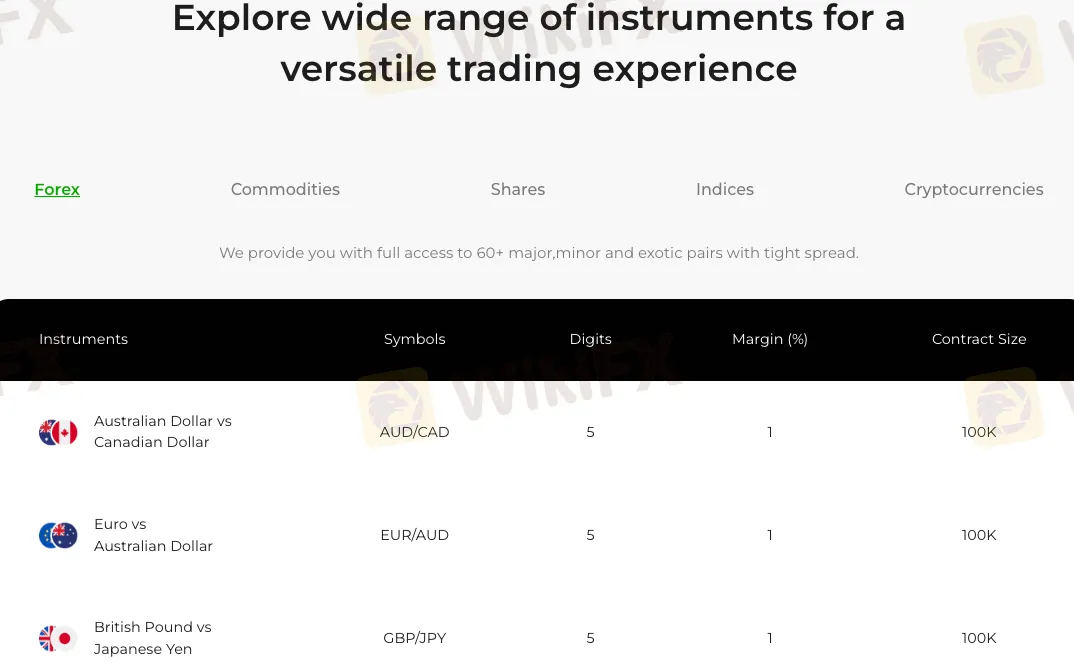1074x671 pixels.
Task: Open the Cryptocurrencies tab
Action: (974, 189)
